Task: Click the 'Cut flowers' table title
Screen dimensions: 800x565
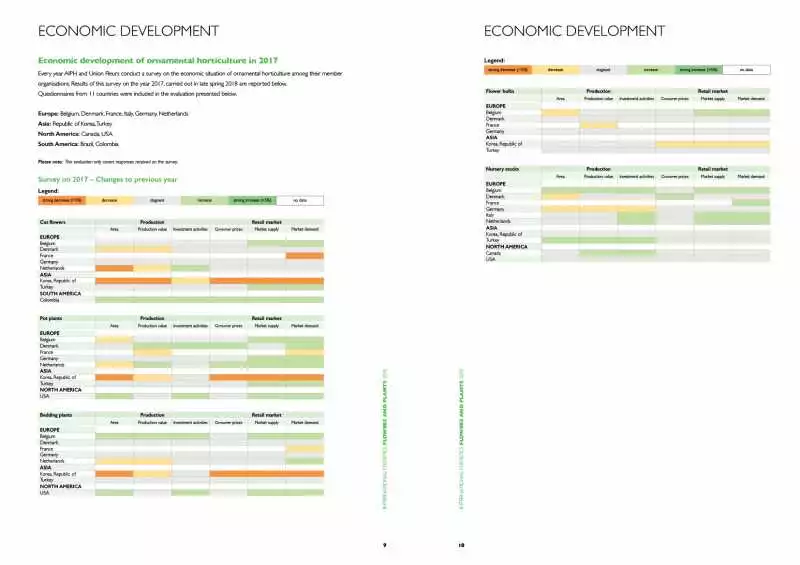Action: [53, 222]
